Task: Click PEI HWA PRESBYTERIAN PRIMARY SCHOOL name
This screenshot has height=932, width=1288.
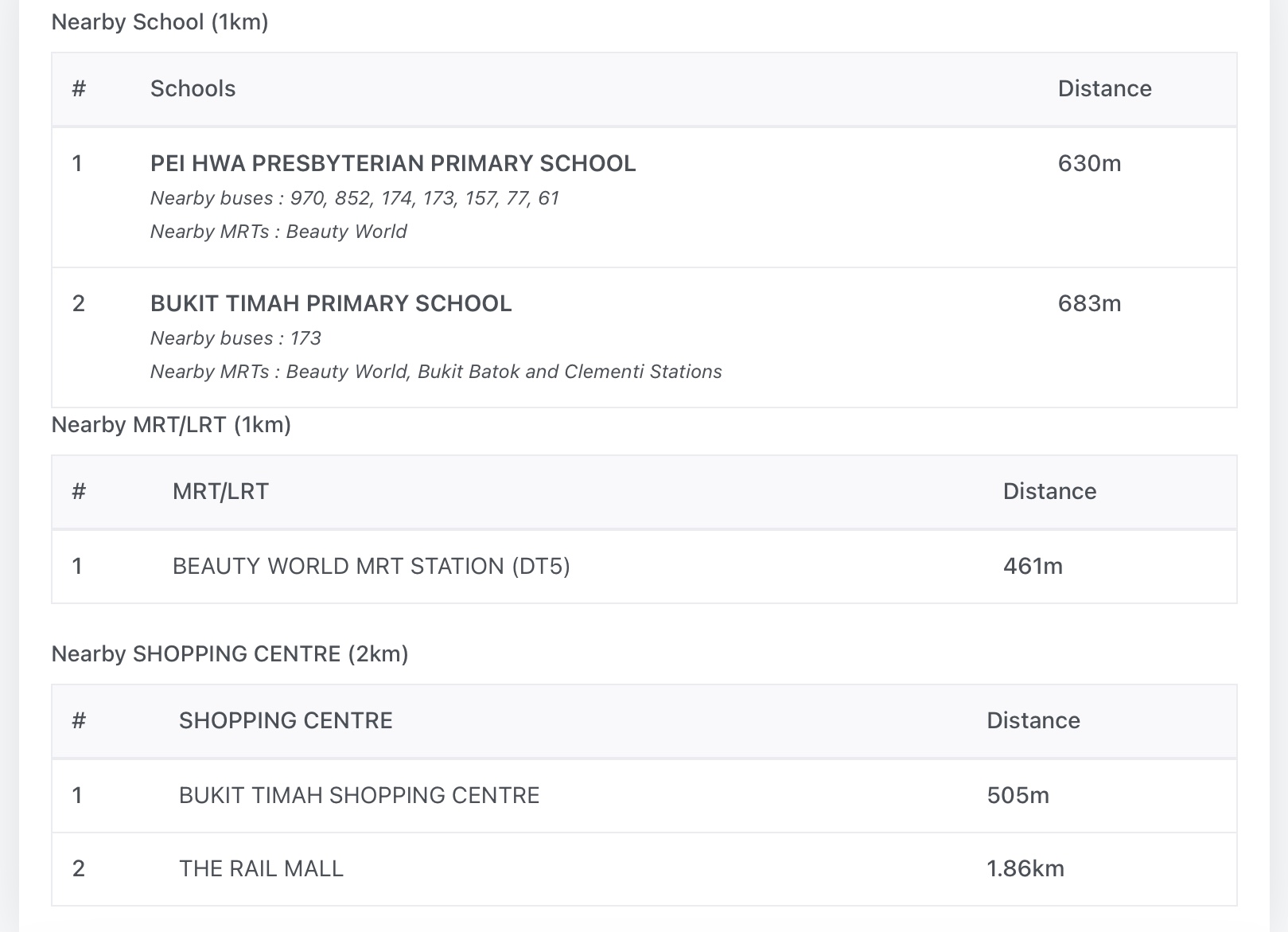Action: (x=393, y=163)
